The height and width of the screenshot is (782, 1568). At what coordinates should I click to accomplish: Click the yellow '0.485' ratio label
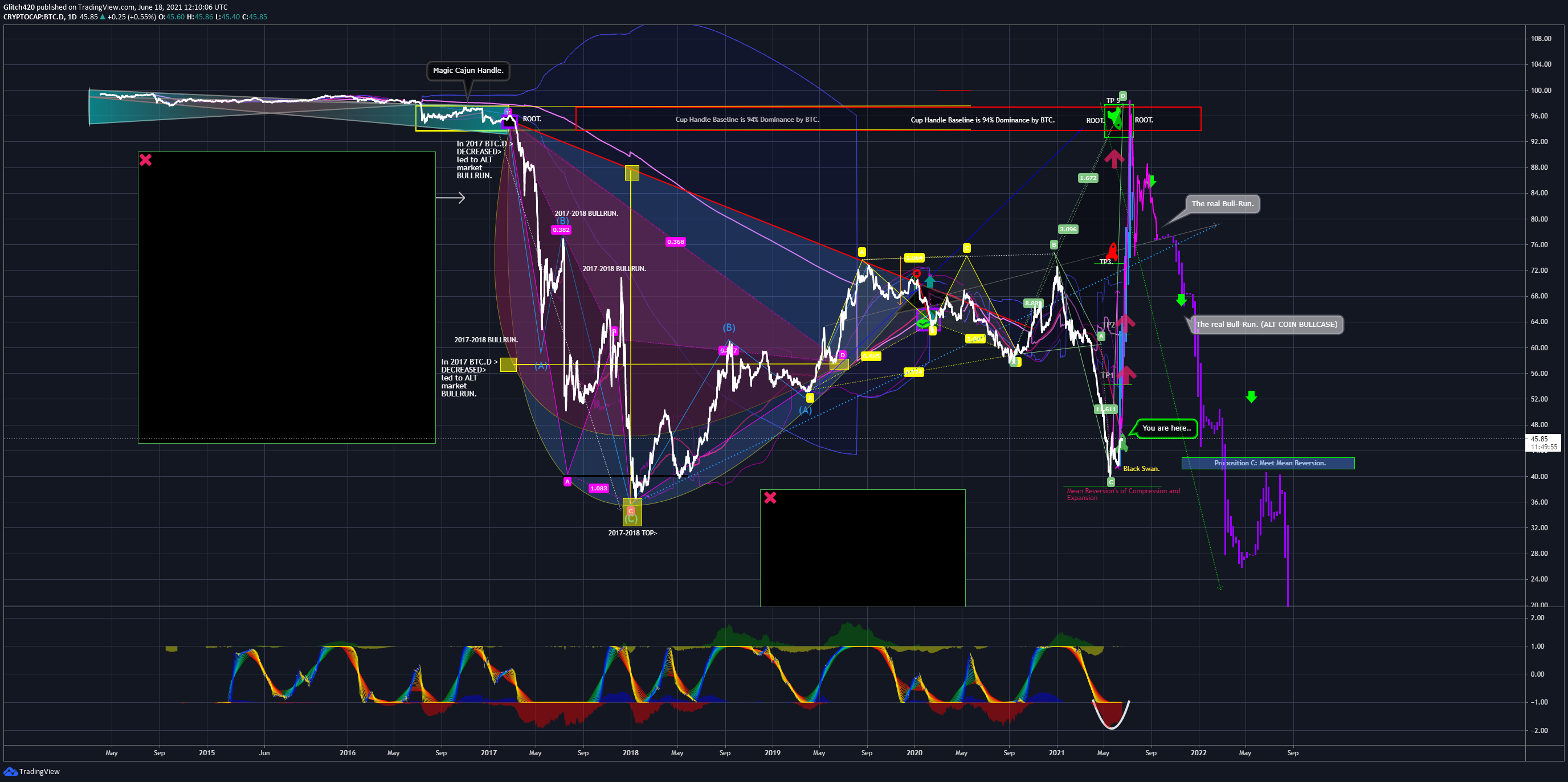point(871,356)
